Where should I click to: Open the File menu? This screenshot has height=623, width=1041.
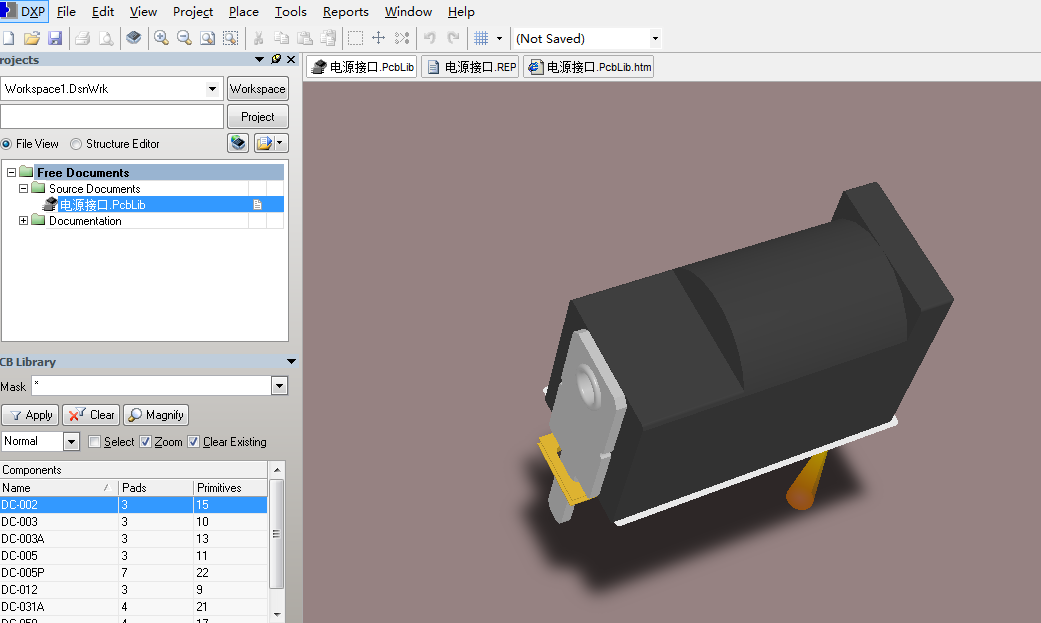(66, 12)
